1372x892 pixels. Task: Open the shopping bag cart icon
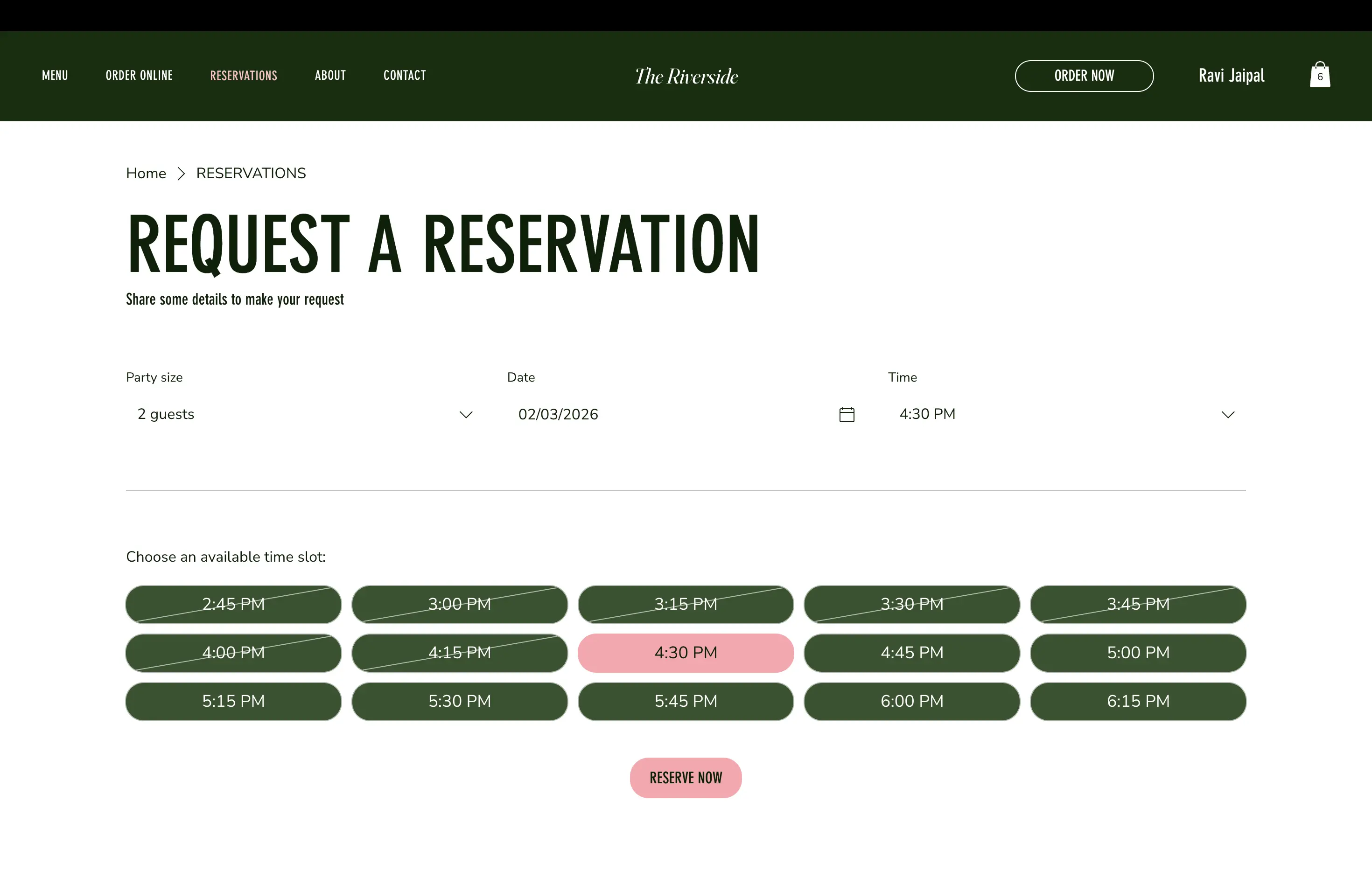(x=1320, y=75)
